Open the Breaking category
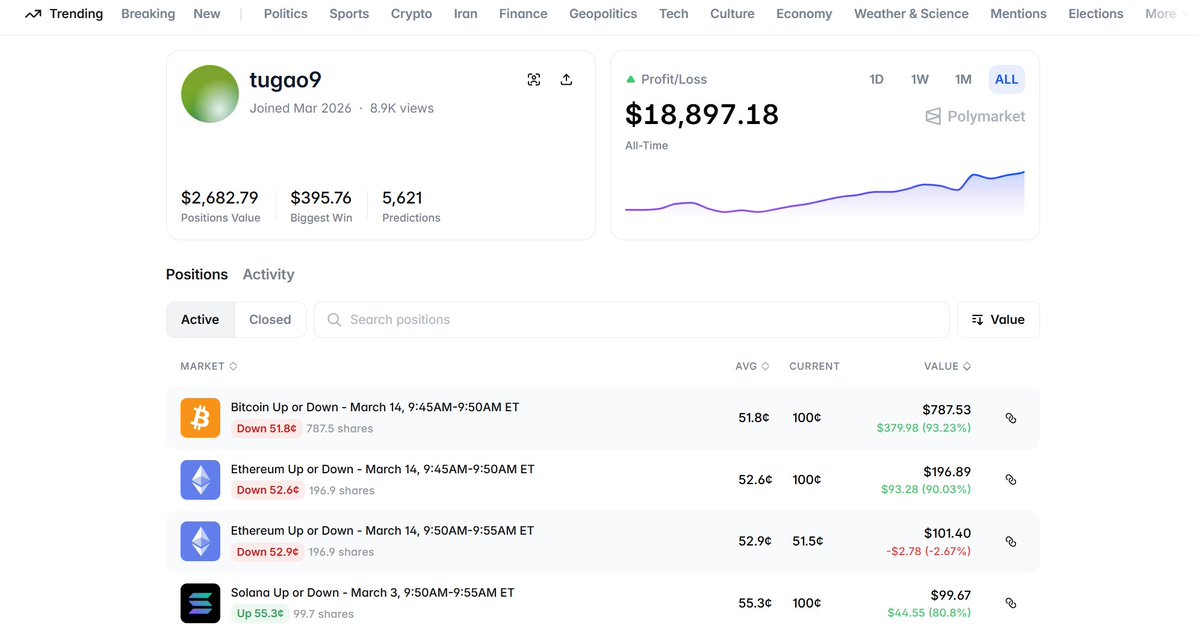 coord(148,14)
